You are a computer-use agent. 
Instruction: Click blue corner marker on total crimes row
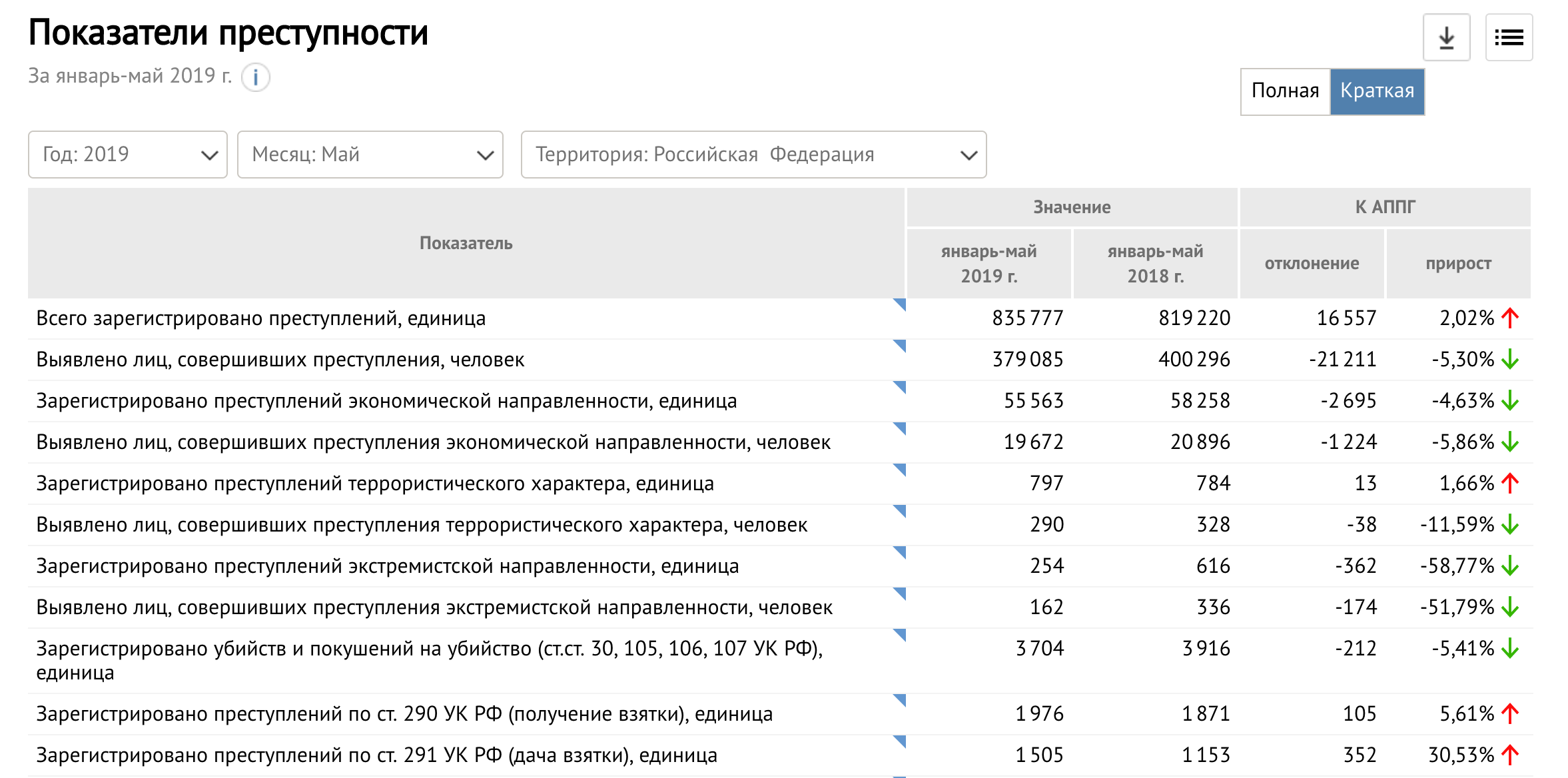tap(900, 304)
